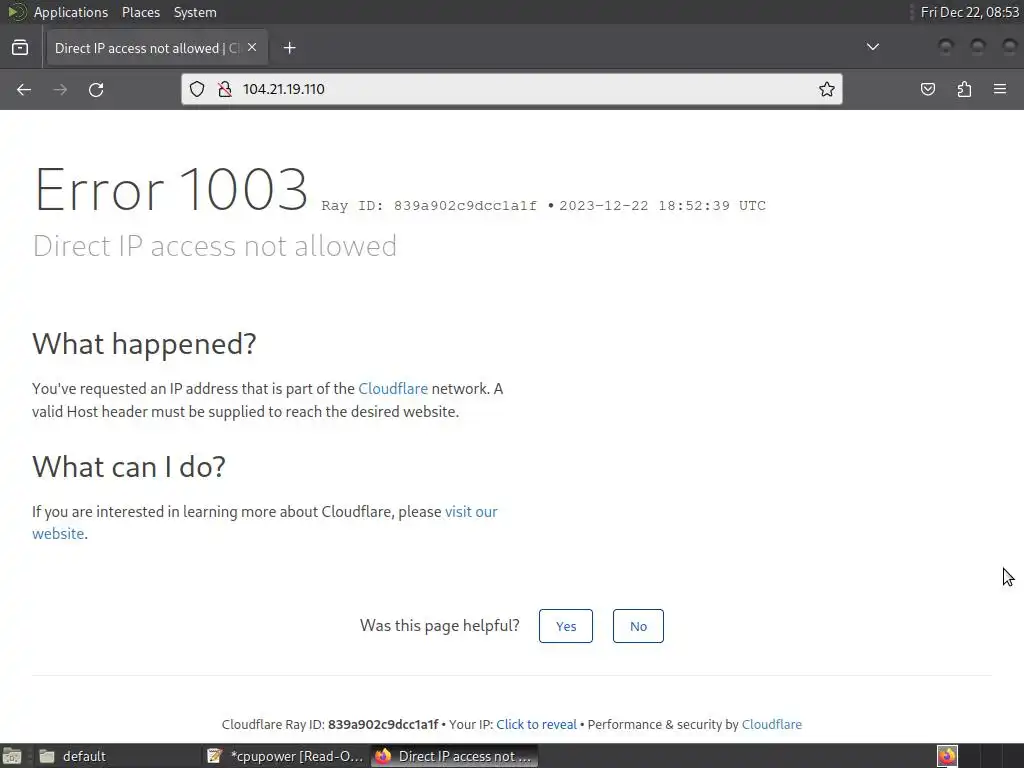Click What happened? heading
The width and height of the screenshot is (1024, 768).
click(144, 344)
